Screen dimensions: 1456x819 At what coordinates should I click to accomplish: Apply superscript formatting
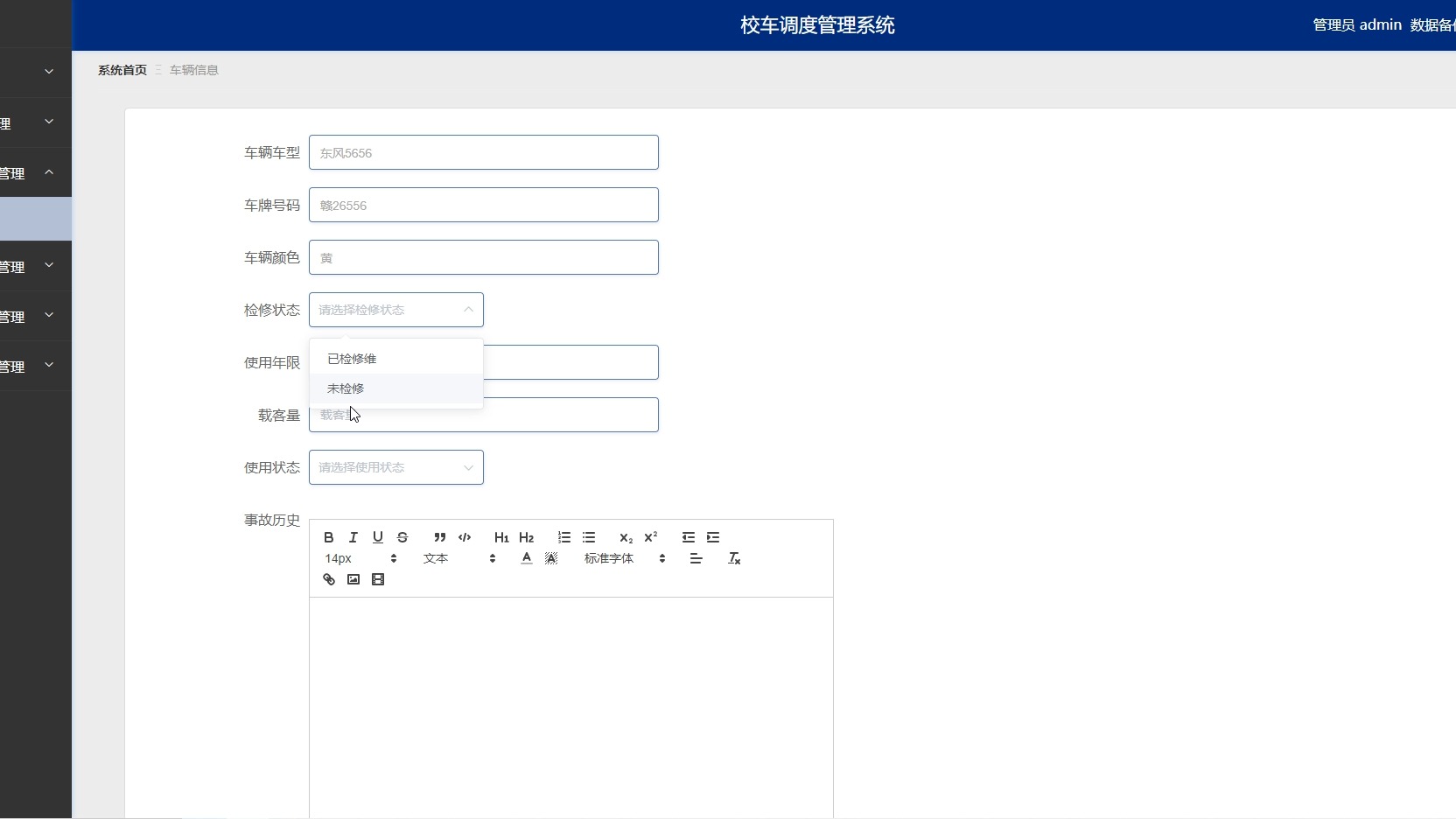point(650,537)
